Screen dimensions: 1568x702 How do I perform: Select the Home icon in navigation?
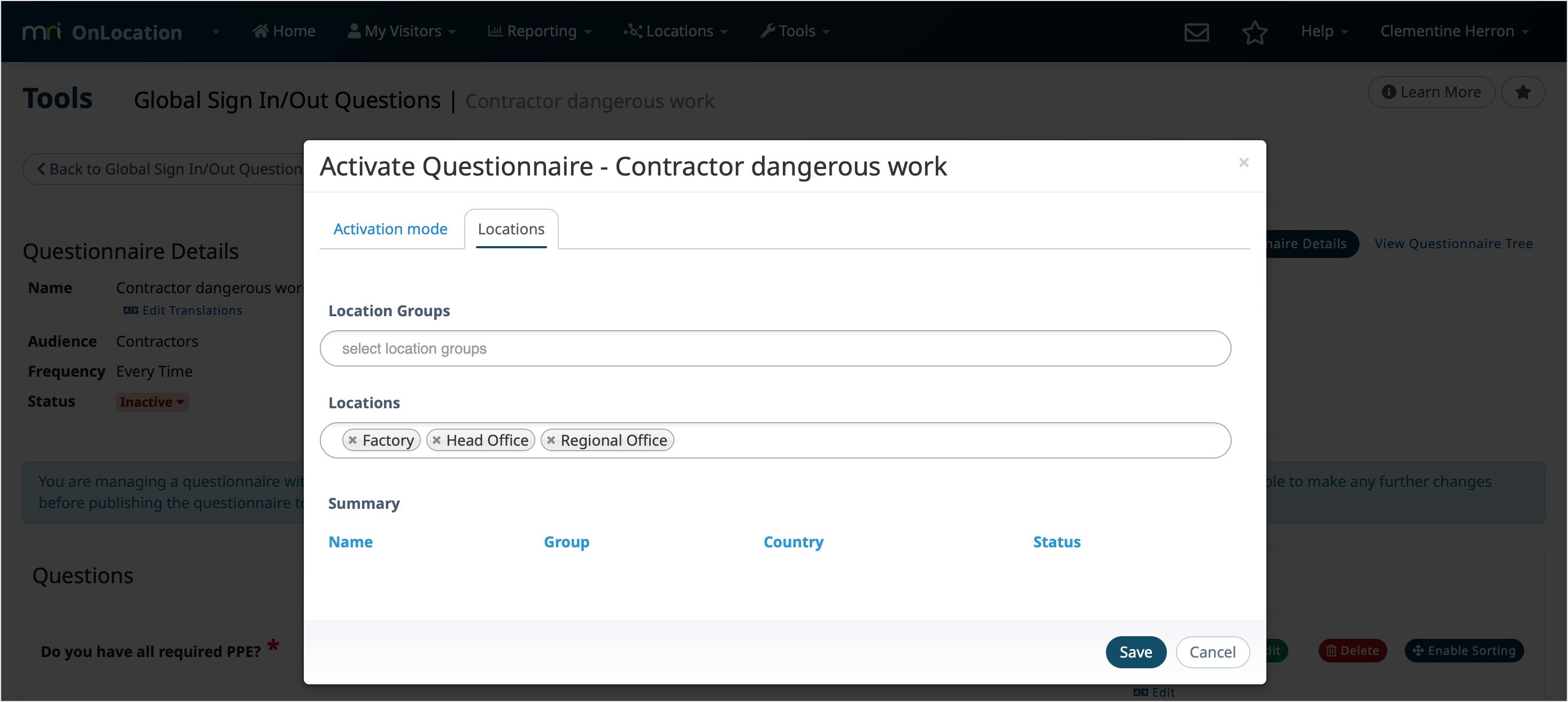click(x=262, y=30)
